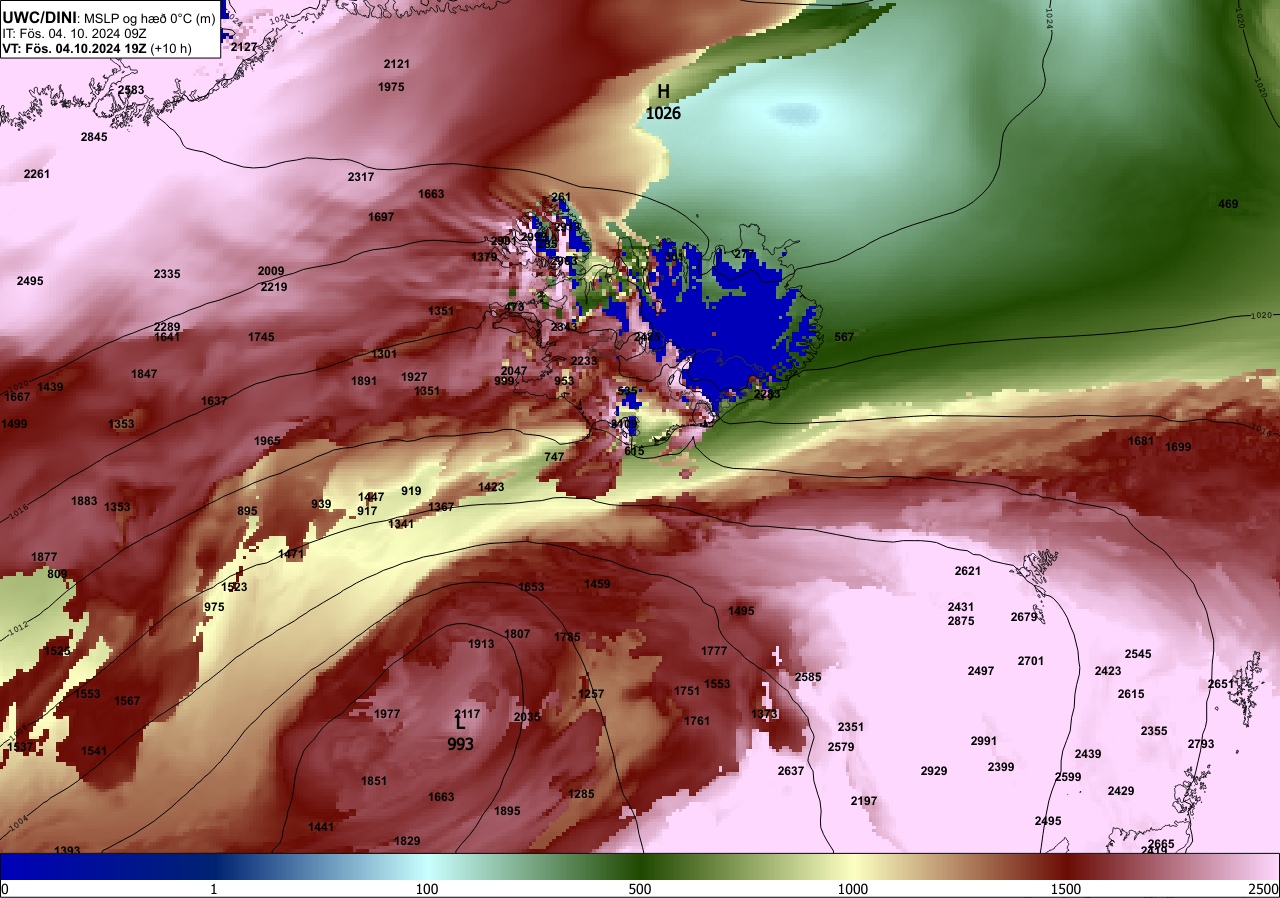Click the map value 2929

[x=934, y=771]
